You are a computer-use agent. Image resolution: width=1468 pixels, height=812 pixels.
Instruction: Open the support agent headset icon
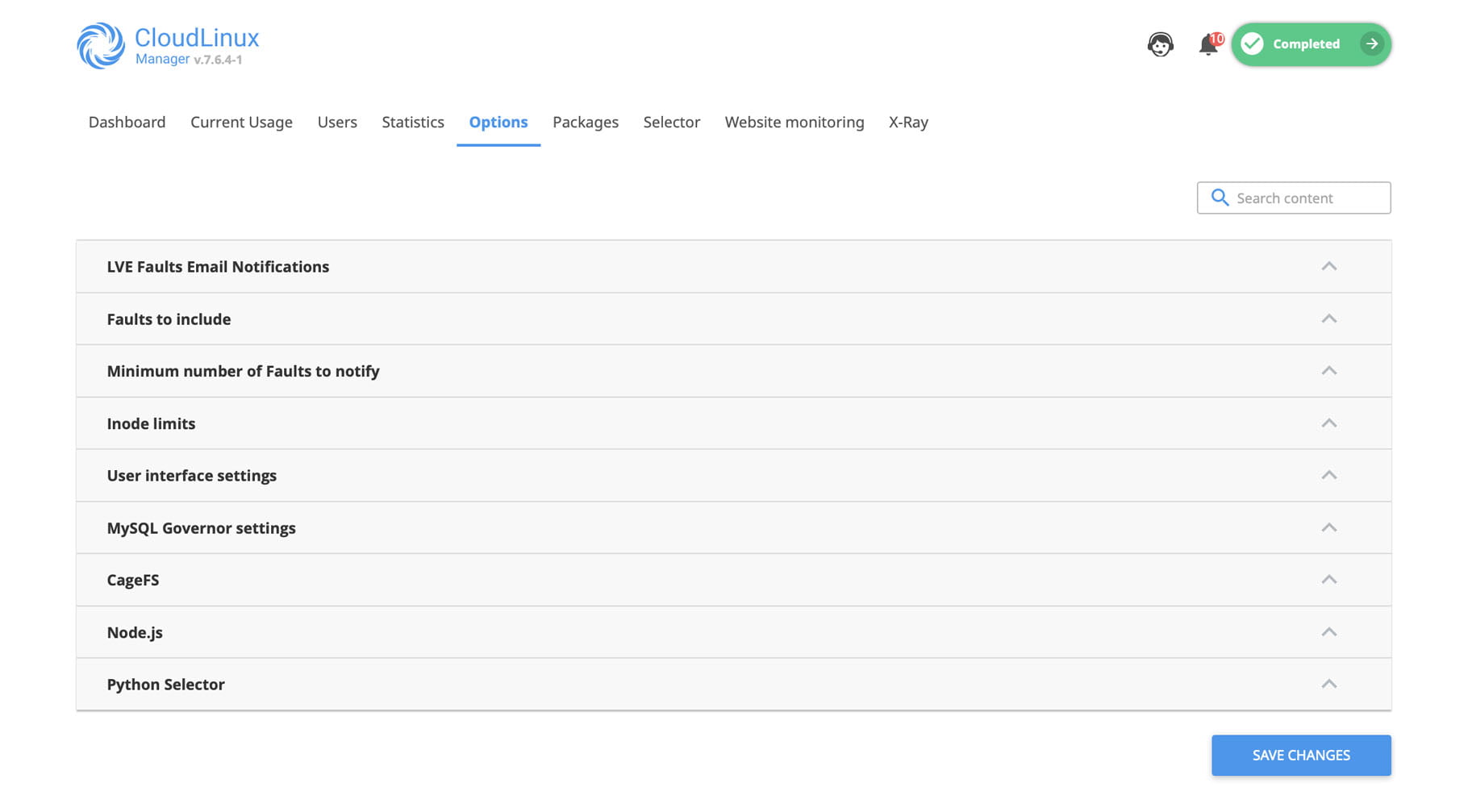point(1160,44)
